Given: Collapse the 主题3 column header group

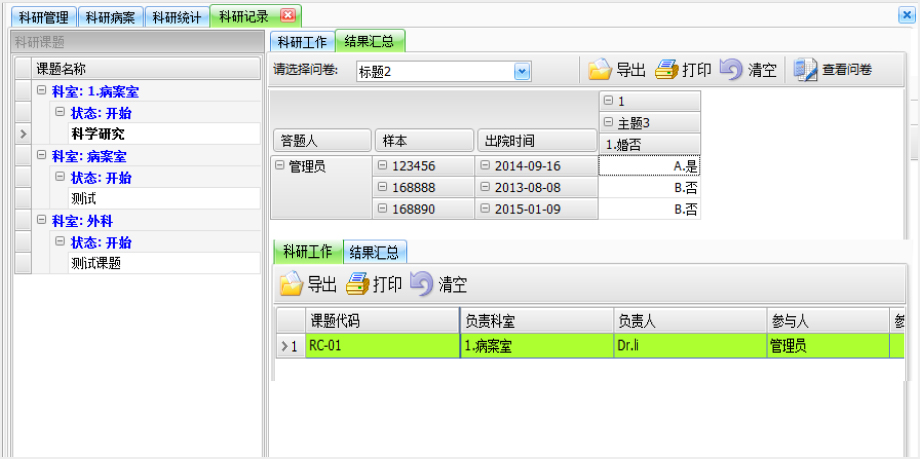Looking at the screenshot, I should [x=609, y=123].
